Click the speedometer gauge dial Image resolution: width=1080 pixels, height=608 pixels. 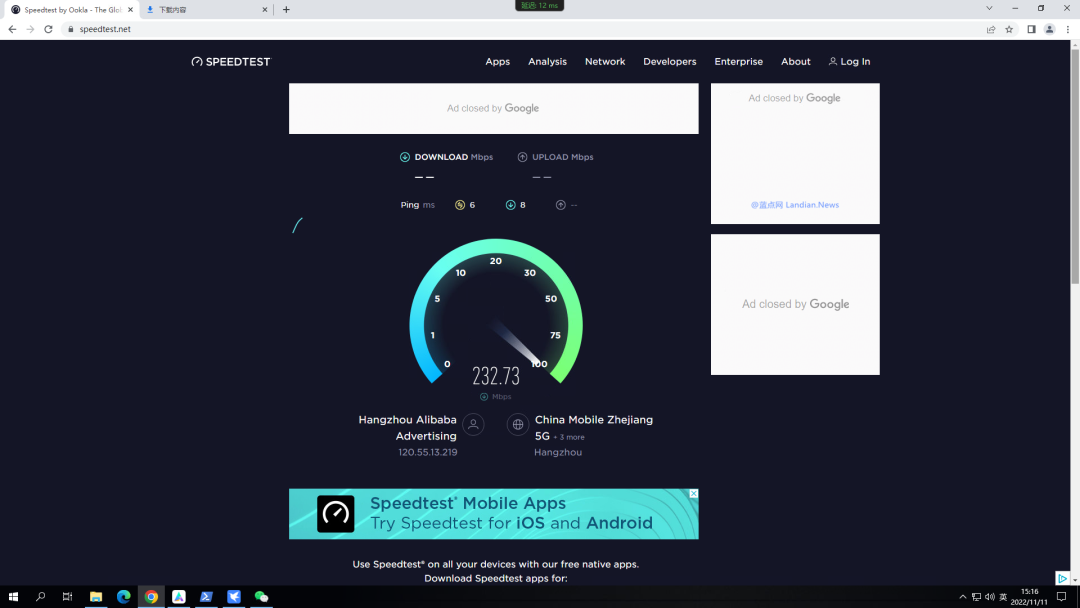[x=496, y=311]
